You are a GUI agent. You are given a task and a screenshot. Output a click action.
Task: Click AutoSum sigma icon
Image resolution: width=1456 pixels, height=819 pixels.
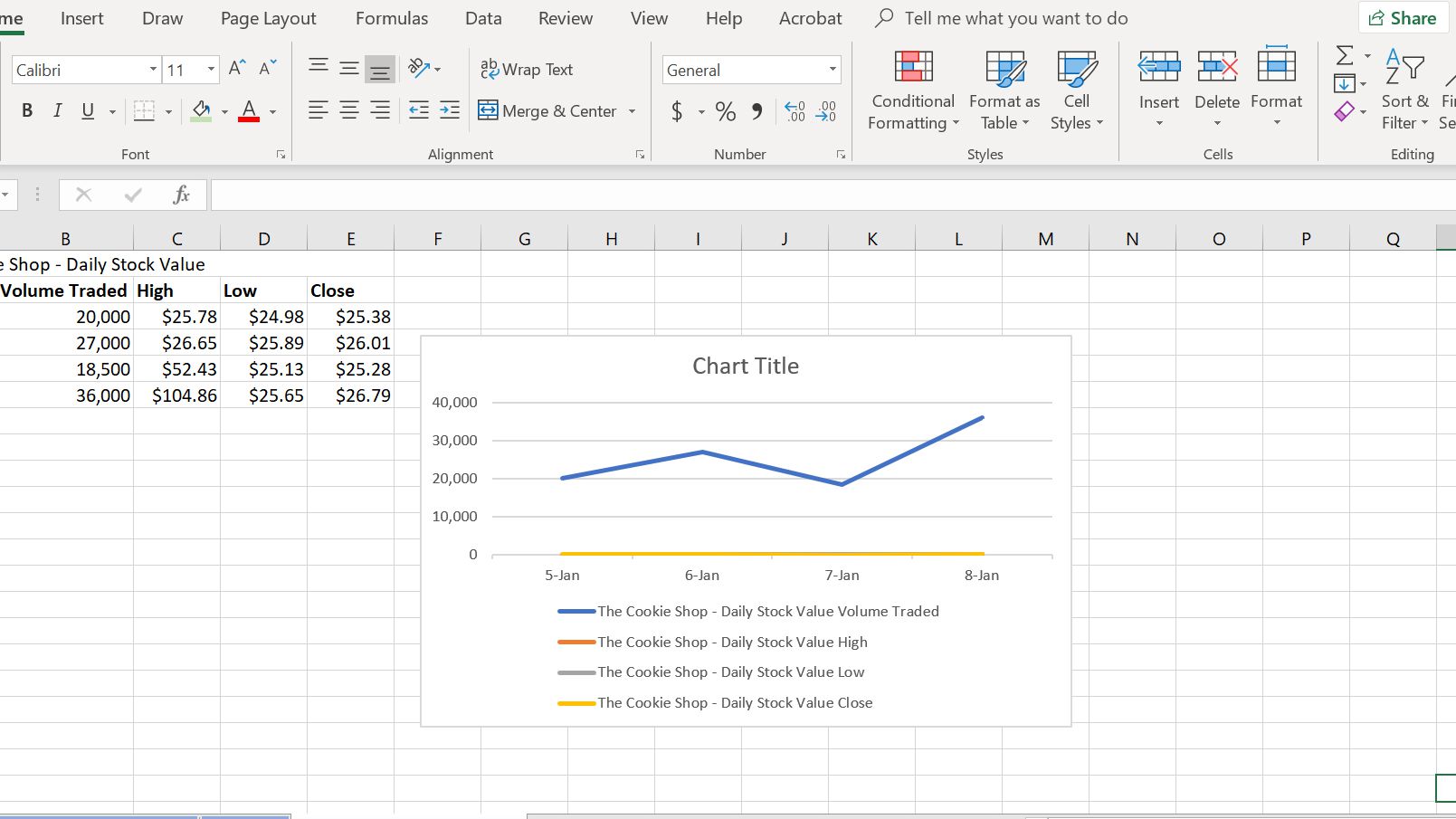tap(1346, 55)
